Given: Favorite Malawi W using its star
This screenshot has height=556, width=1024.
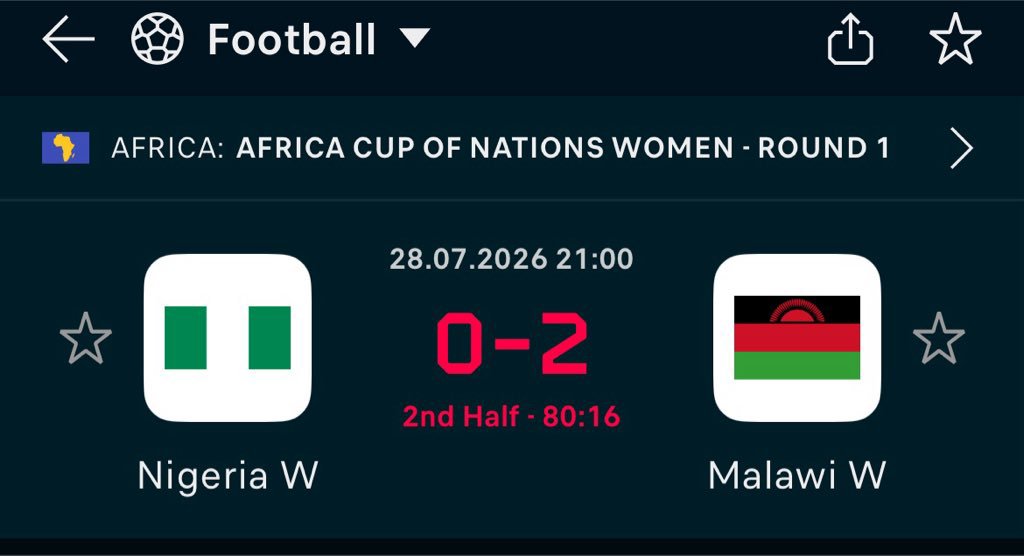Looking at the screenshot, I should coord(938,338).
